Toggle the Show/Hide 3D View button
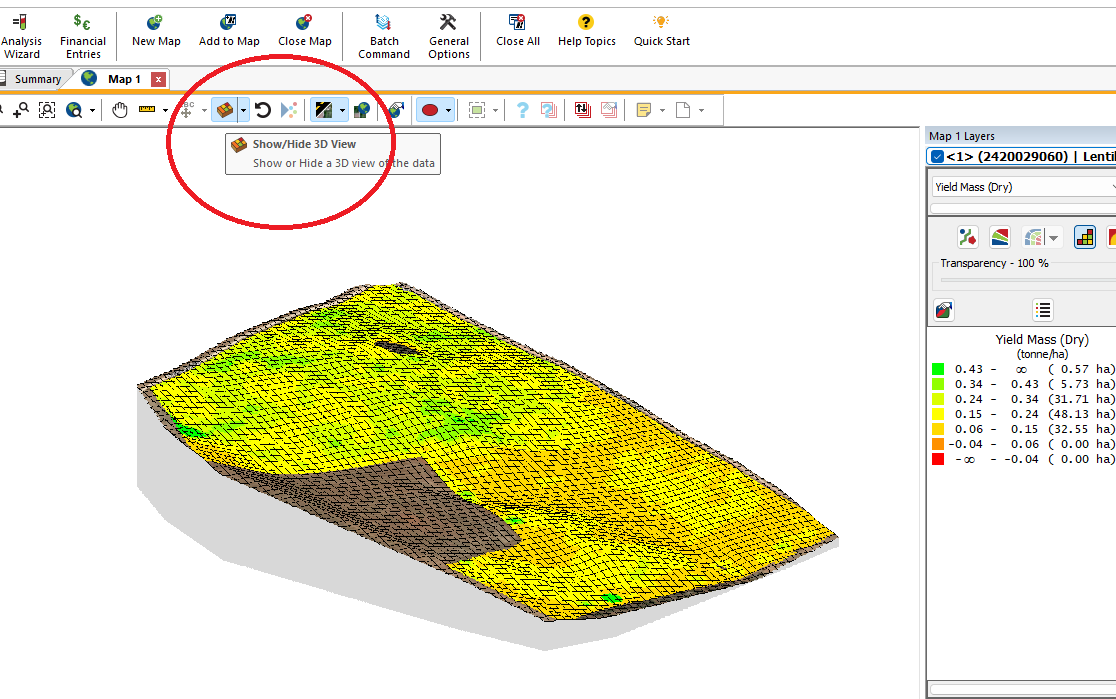Image resolution: width=1116 pixels, height=699 pixels. pyautogui.click(x=225, y=110)
